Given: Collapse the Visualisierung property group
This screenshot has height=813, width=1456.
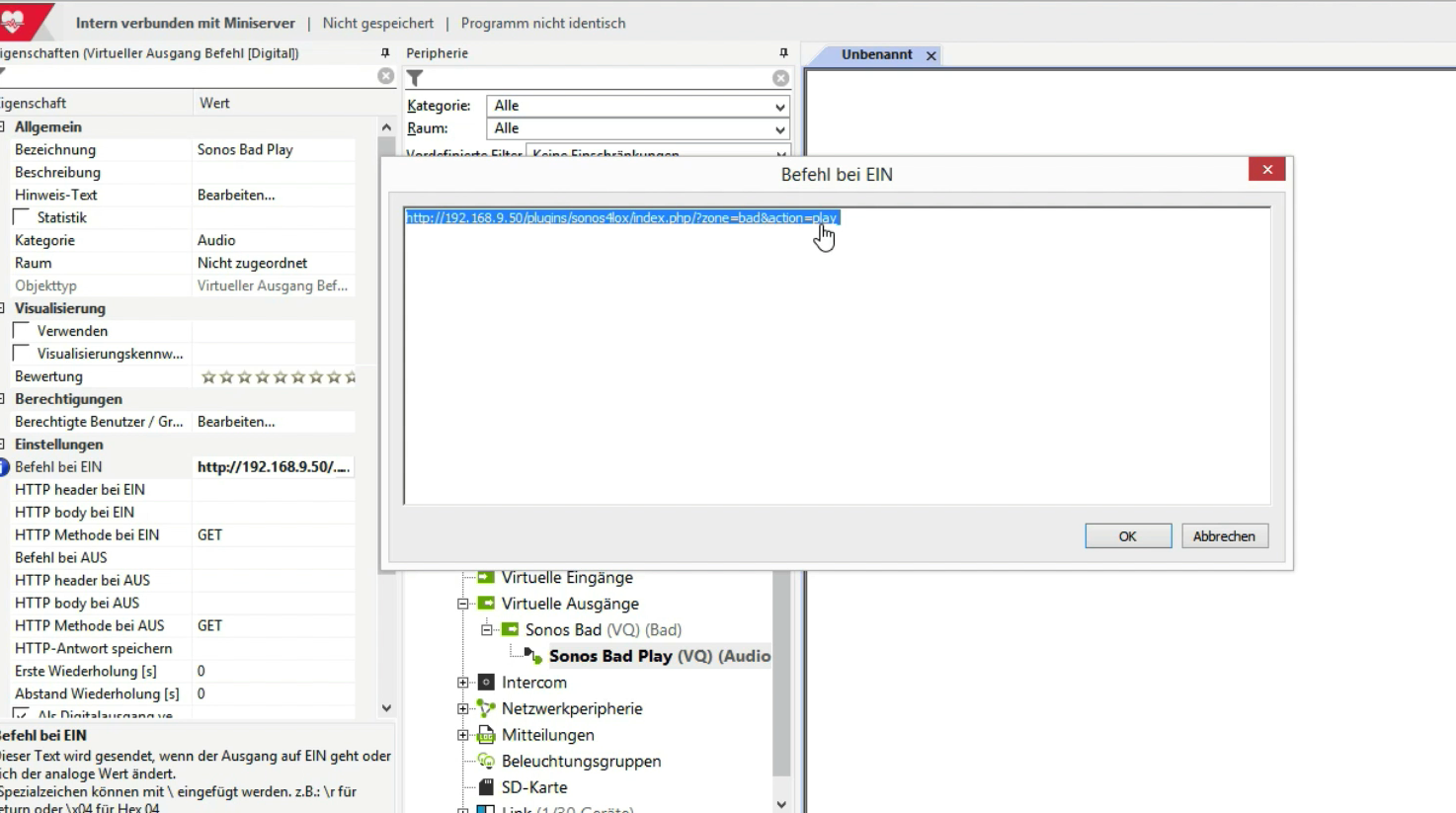Looking at the screenshot, I should (x=3, y=308).
